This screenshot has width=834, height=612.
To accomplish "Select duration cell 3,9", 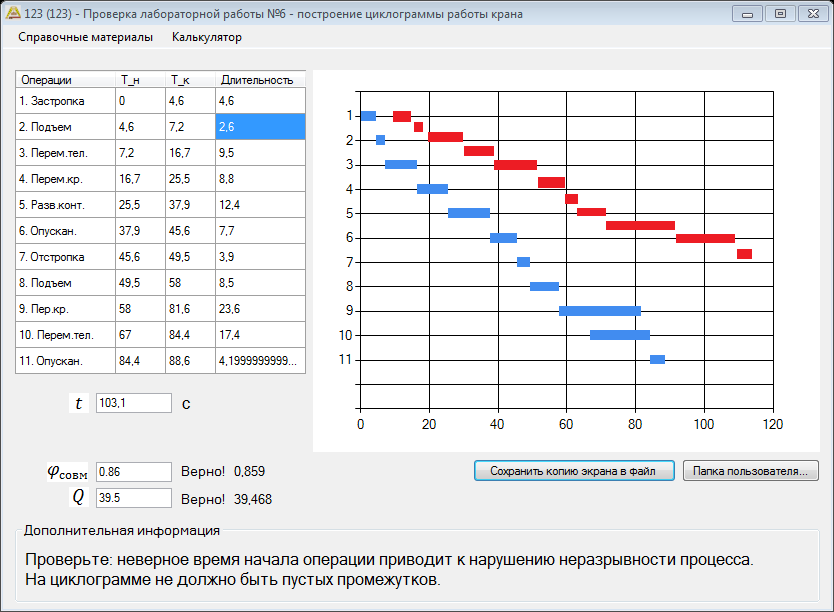I will click(x=261, y=257).
